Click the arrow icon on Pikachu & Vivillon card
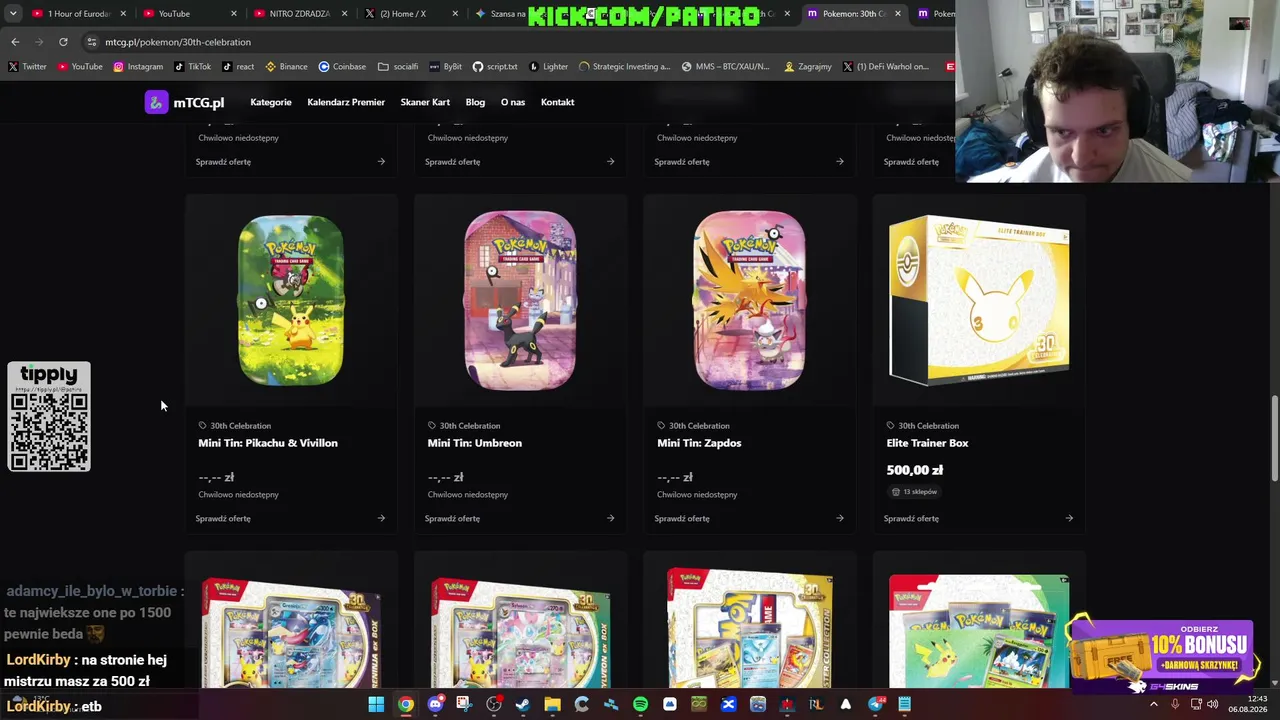 [381, 519]
